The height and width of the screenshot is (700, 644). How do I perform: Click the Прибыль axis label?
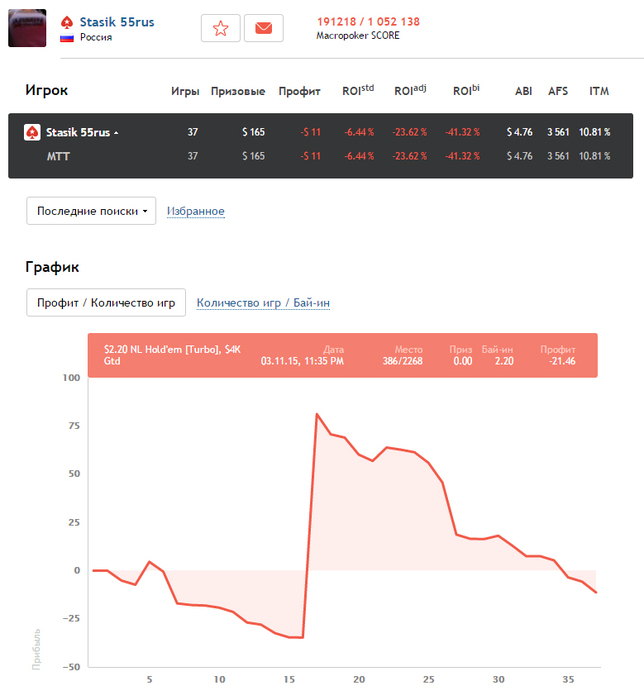click(x=36, y=650)
